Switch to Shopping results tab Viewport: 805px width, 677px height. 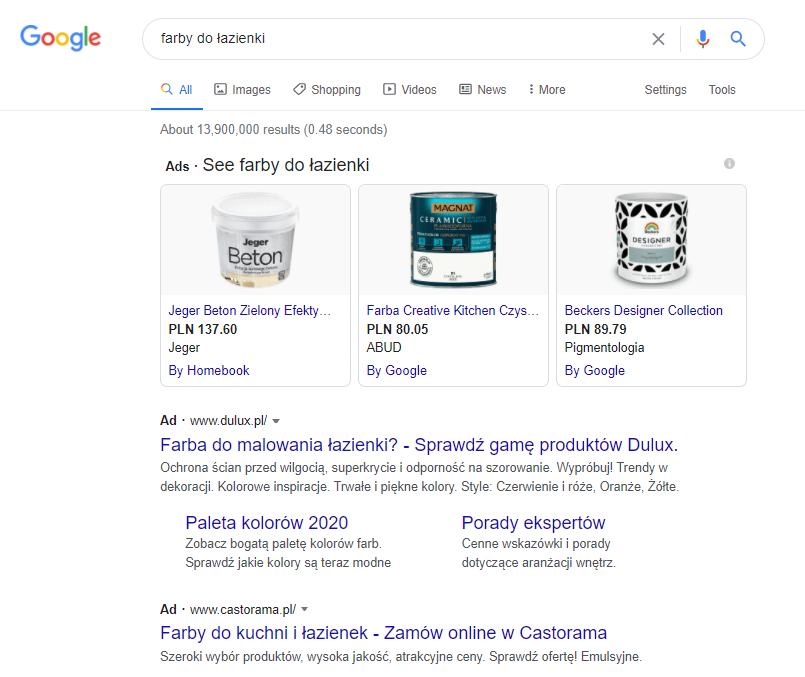click(x=327, y=90)
